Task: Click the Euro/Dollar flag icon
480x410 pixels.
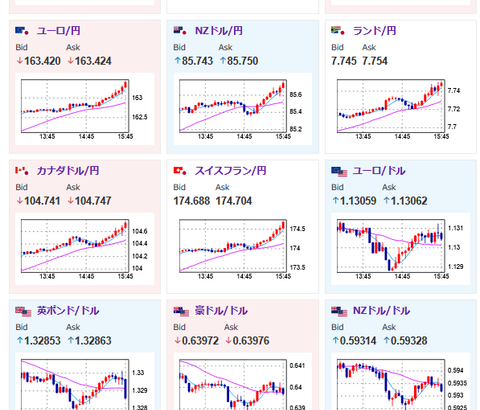Action: [x=339, y=172]
